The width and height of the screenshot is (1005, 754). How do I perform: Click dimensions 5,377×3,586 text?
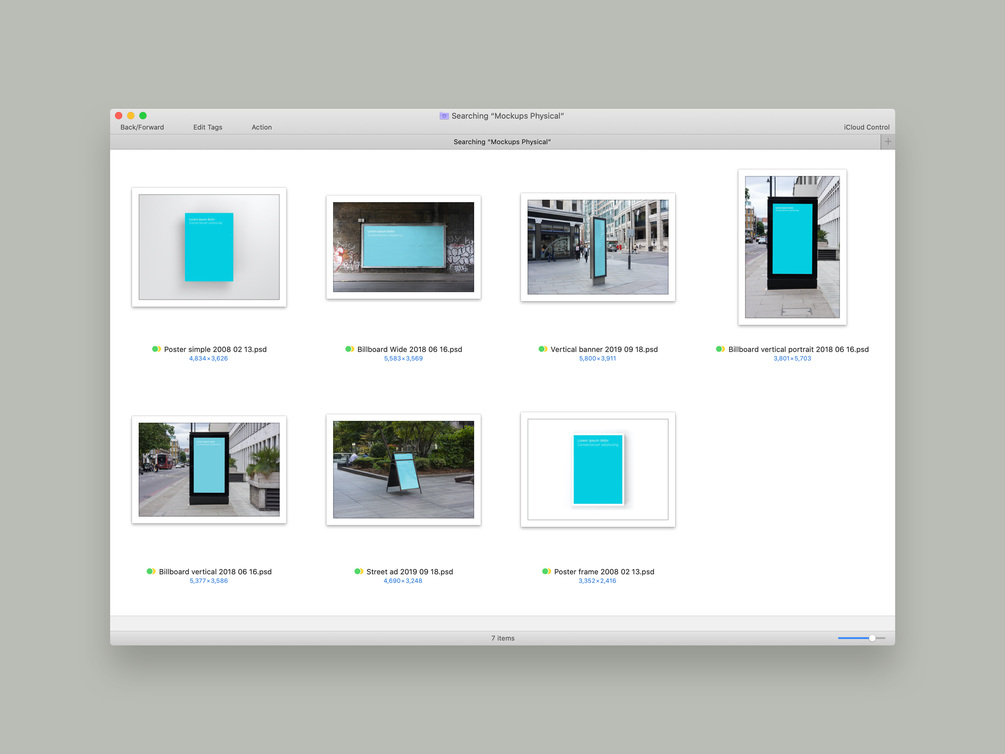(208, 581)
